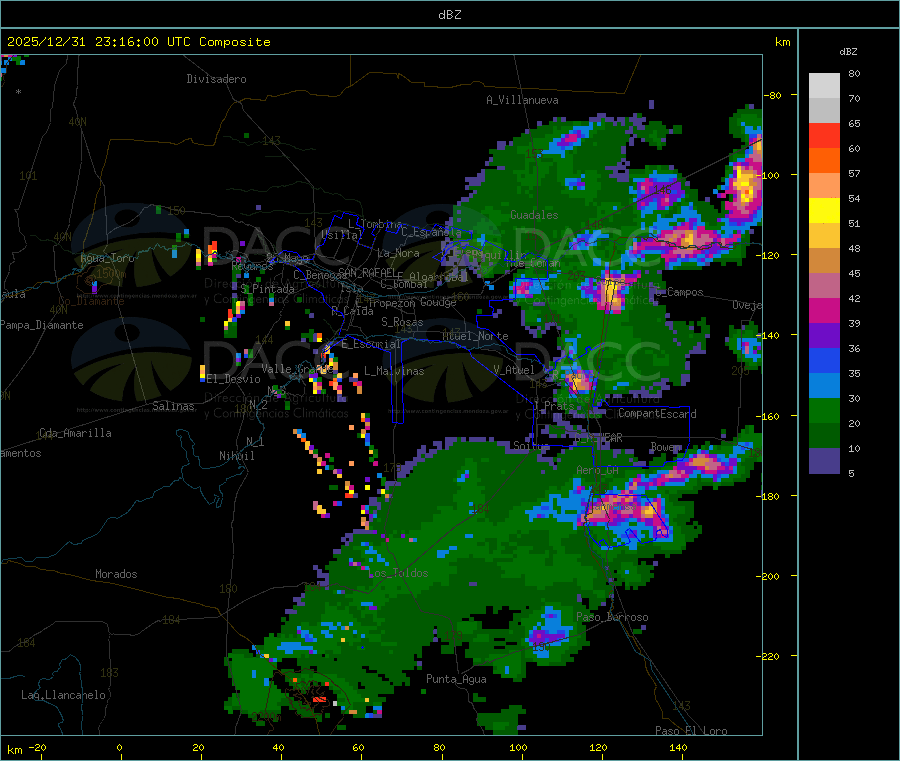Click the km label at top right
900x761 pixels.
click(782, 42)
